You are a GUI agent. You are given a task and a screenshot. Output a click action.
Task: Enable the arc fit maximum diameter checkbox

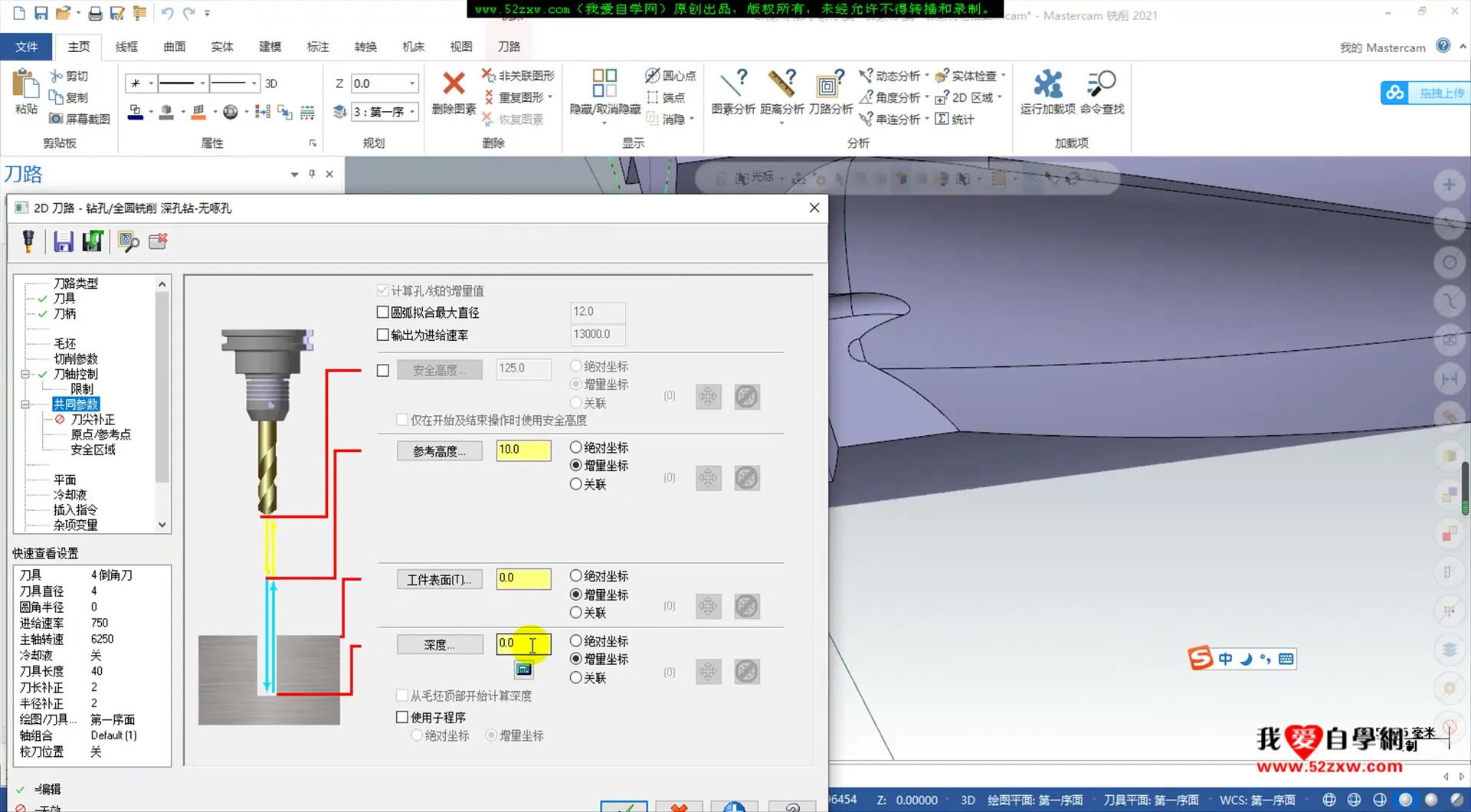(383, 313)
